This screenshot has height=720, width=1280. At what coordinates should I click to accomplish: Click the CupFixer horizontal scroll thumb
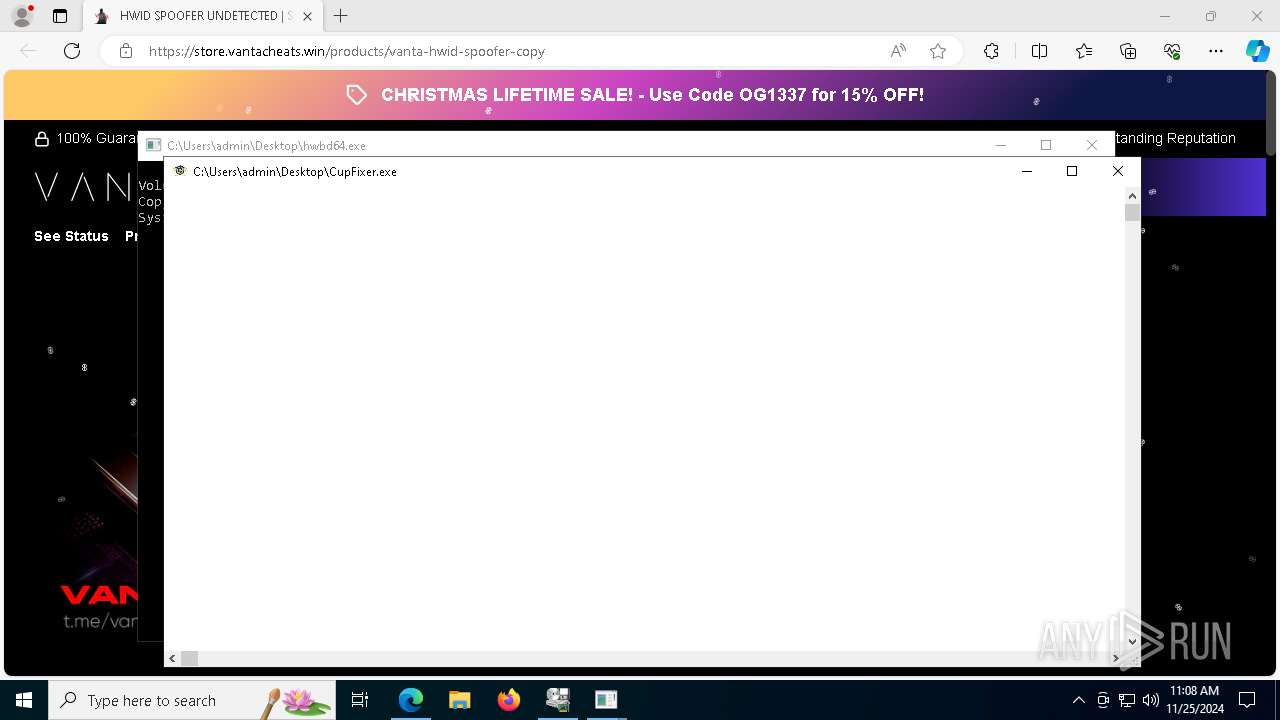click(189, 658)
